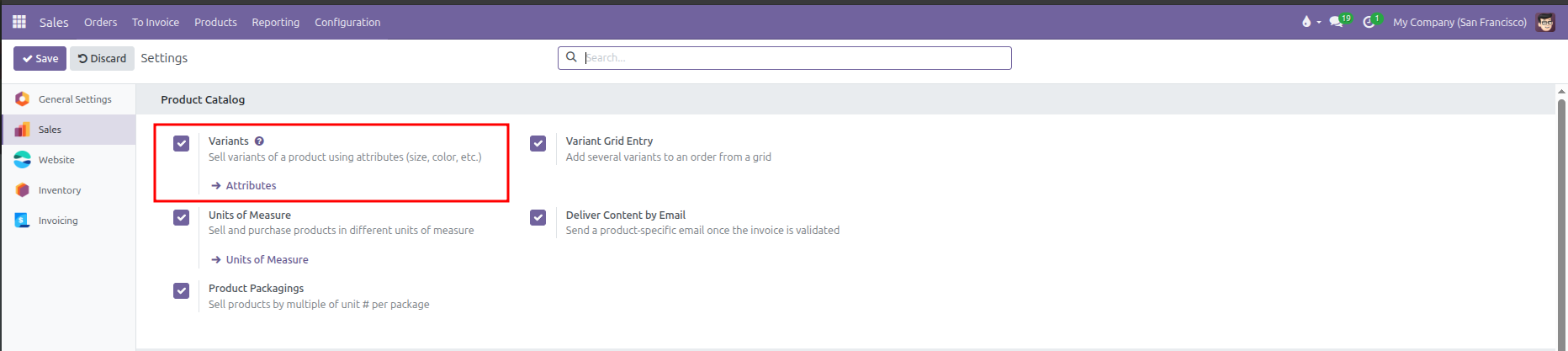Select Inventory settings in sidebar

click(68, 190)
